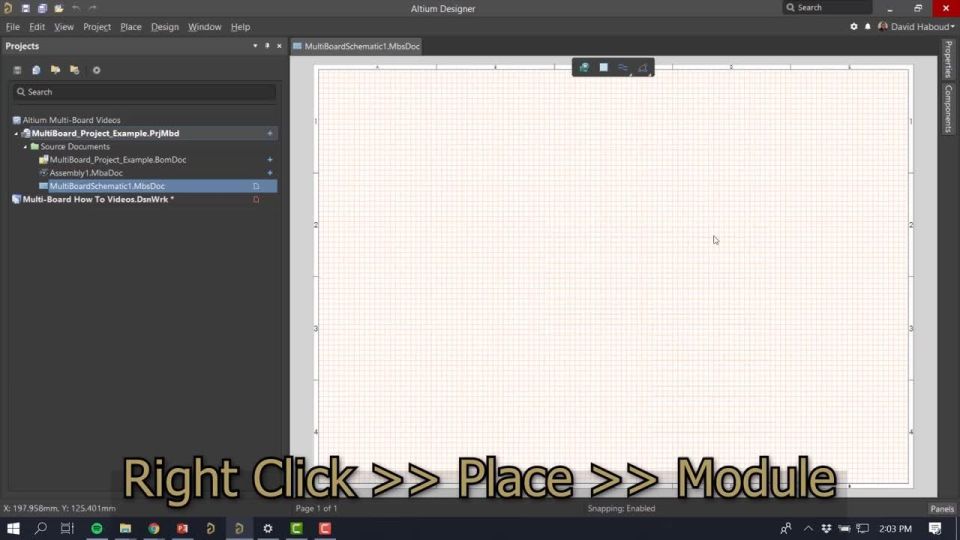
Task: Click first icon in Projects panel toolbar
Action: pyautogui.click(x=17, y=70)
